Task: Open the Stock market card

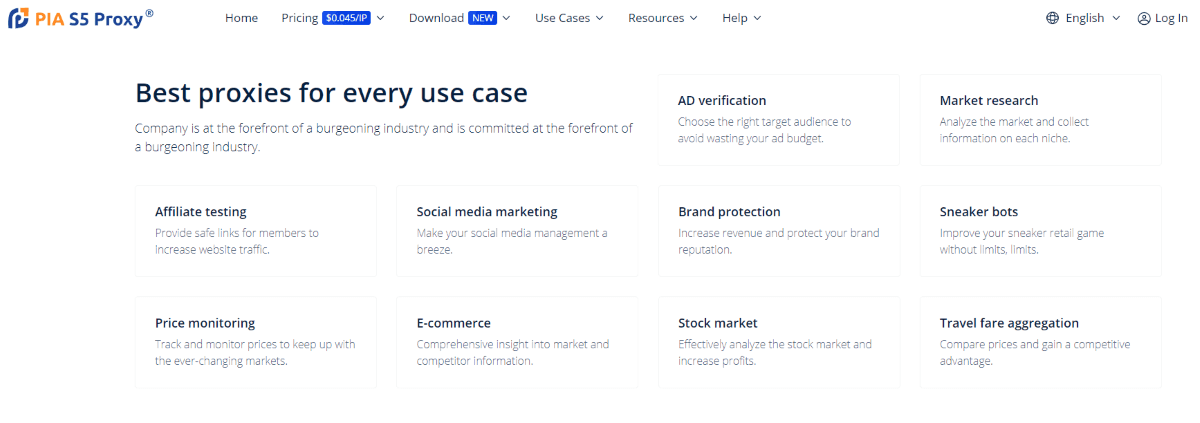Action: tap(779, 342)
